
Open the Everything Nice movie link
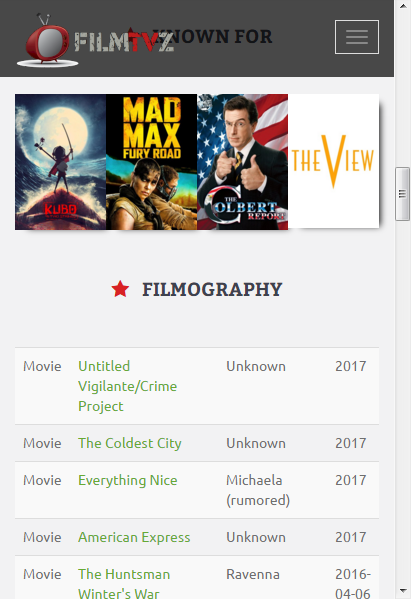[x=128, y=480]
